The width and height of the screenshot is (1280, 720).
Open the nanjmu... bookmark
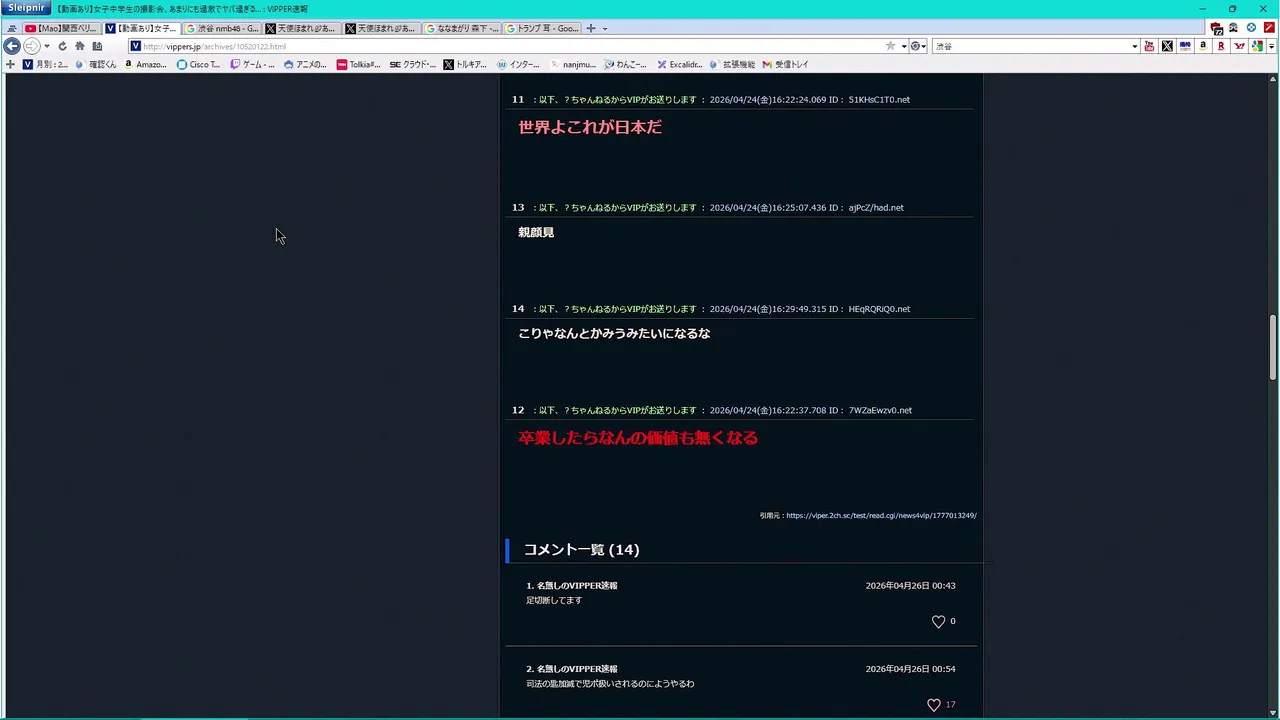point(572,64)
